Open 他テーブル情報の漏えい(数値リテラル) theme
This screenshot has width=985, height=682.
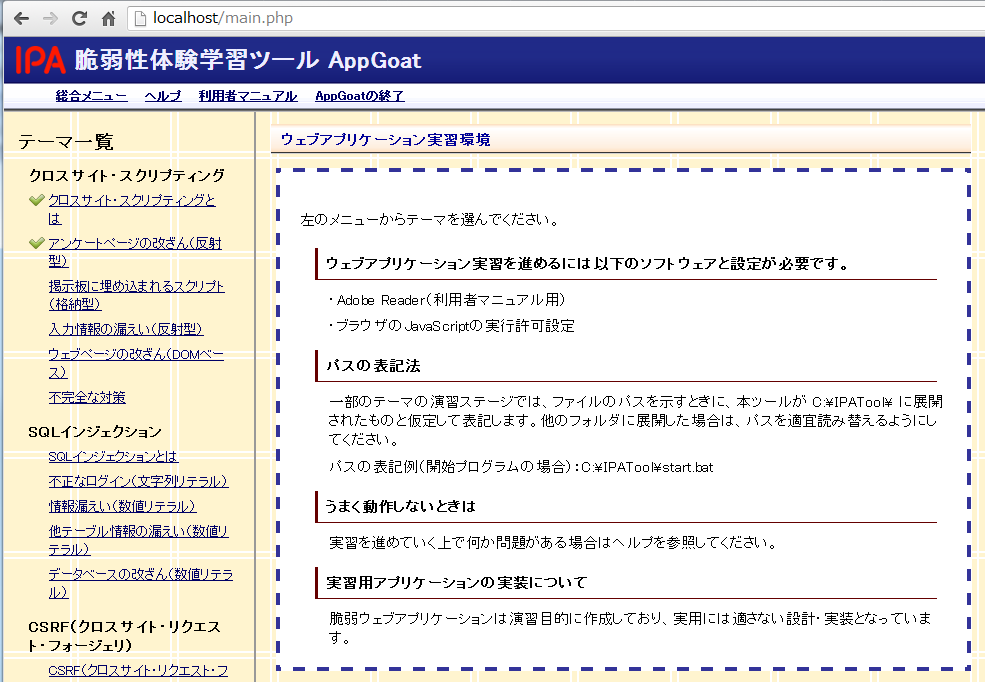(x=138, y=540)
